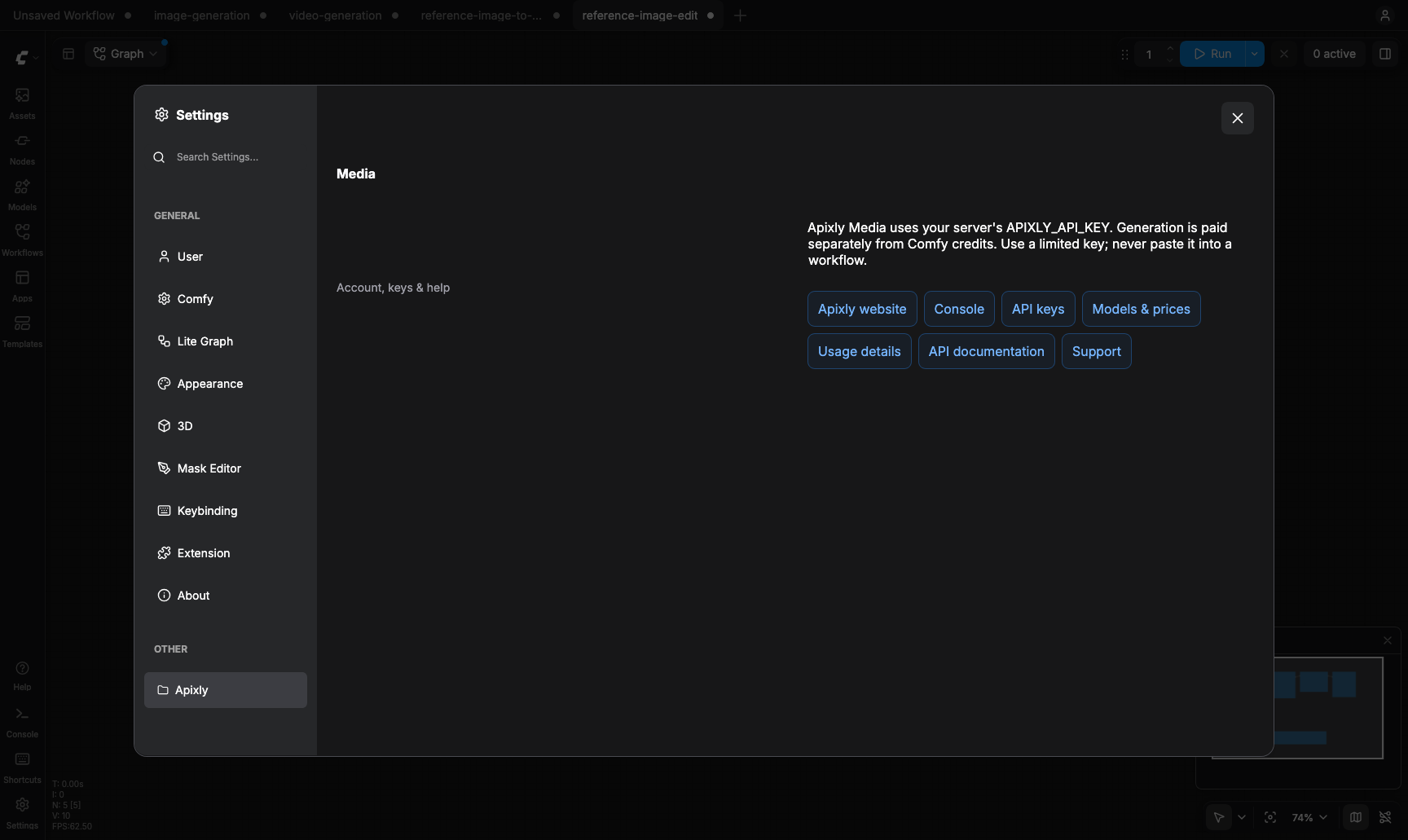
Task: Open the Nodes library panel
Action: tap(22, 149)
